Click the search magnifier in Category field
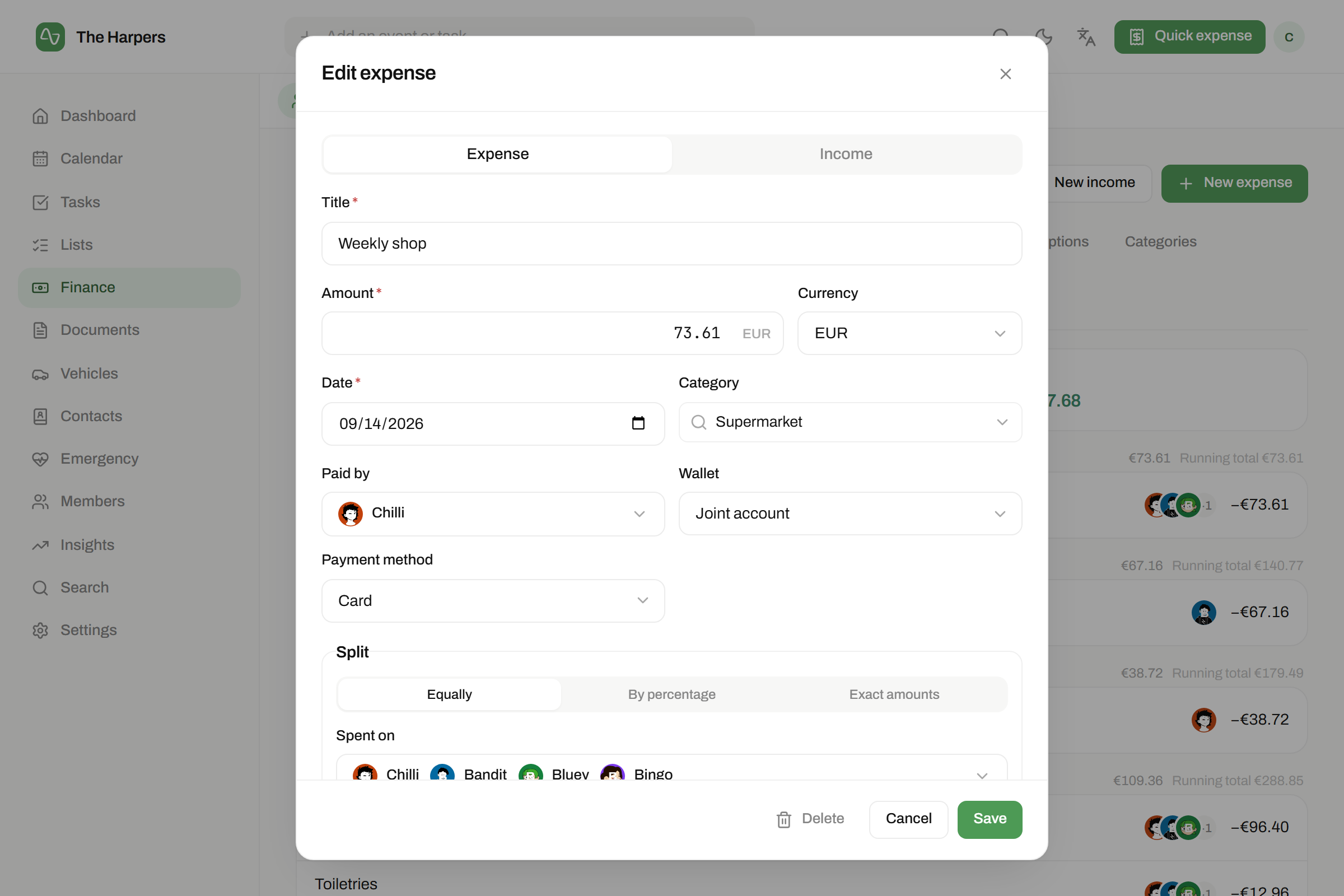 pos(698,422)
